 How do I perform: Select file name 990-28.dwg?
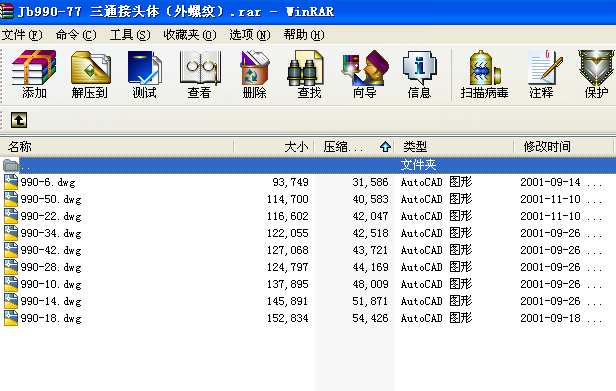pyautogui.click(x=51, y=267)
